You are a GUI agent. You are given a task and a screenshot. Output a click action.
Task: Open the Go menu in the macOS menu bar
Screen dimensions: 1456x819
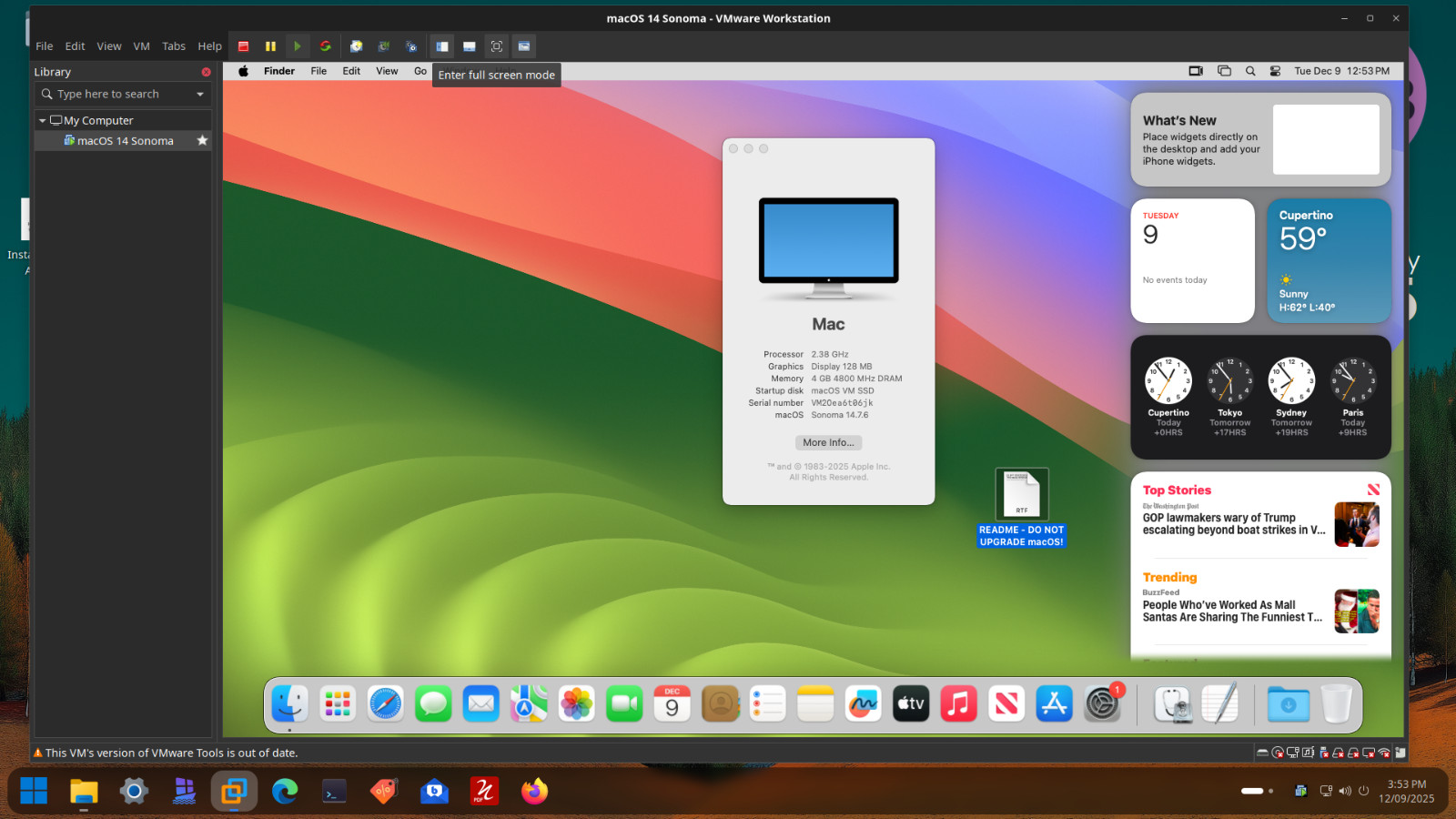(x=420, y=71)
